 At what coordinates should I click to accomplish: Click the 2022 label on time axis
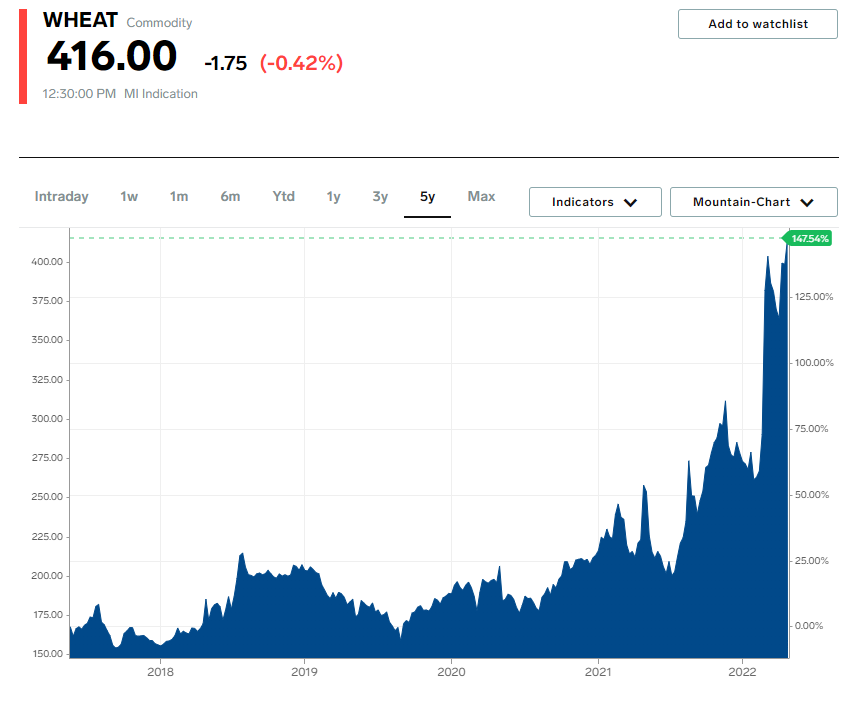click(742, 671)
